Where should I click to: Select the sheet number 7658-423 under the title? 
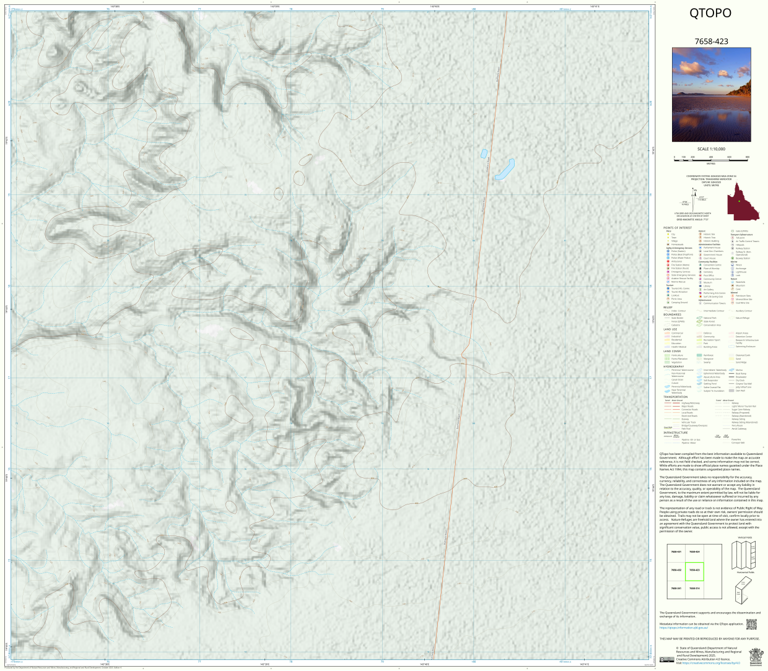711,41
